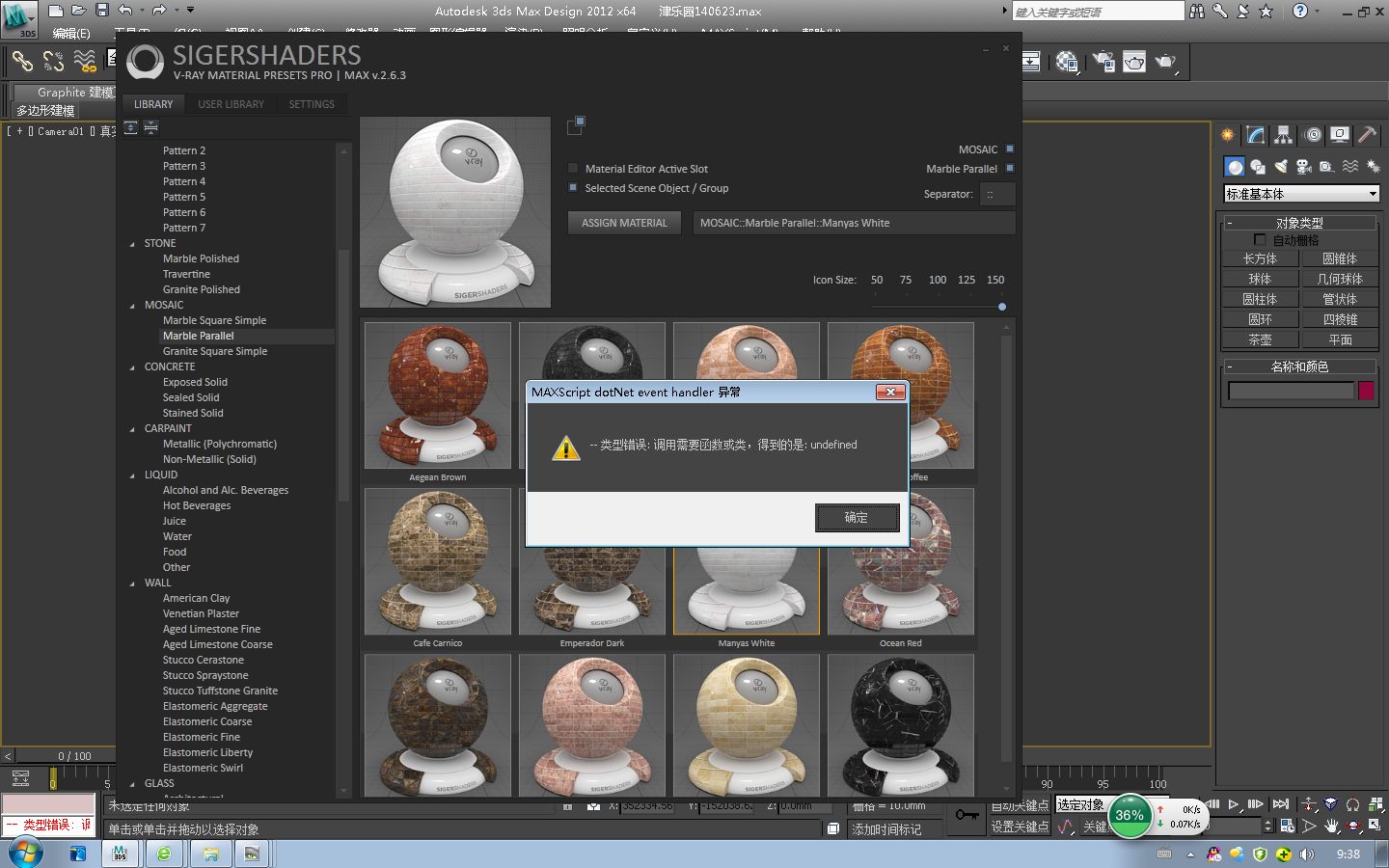Toggle the Marble Parallel name checkbox

pos(1010,168)
